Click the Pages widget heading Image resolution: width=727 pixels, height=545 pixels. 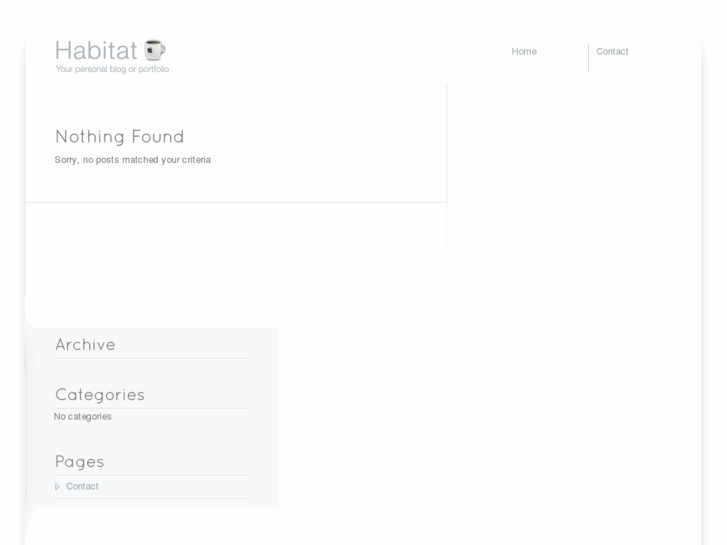pos(80,462)
